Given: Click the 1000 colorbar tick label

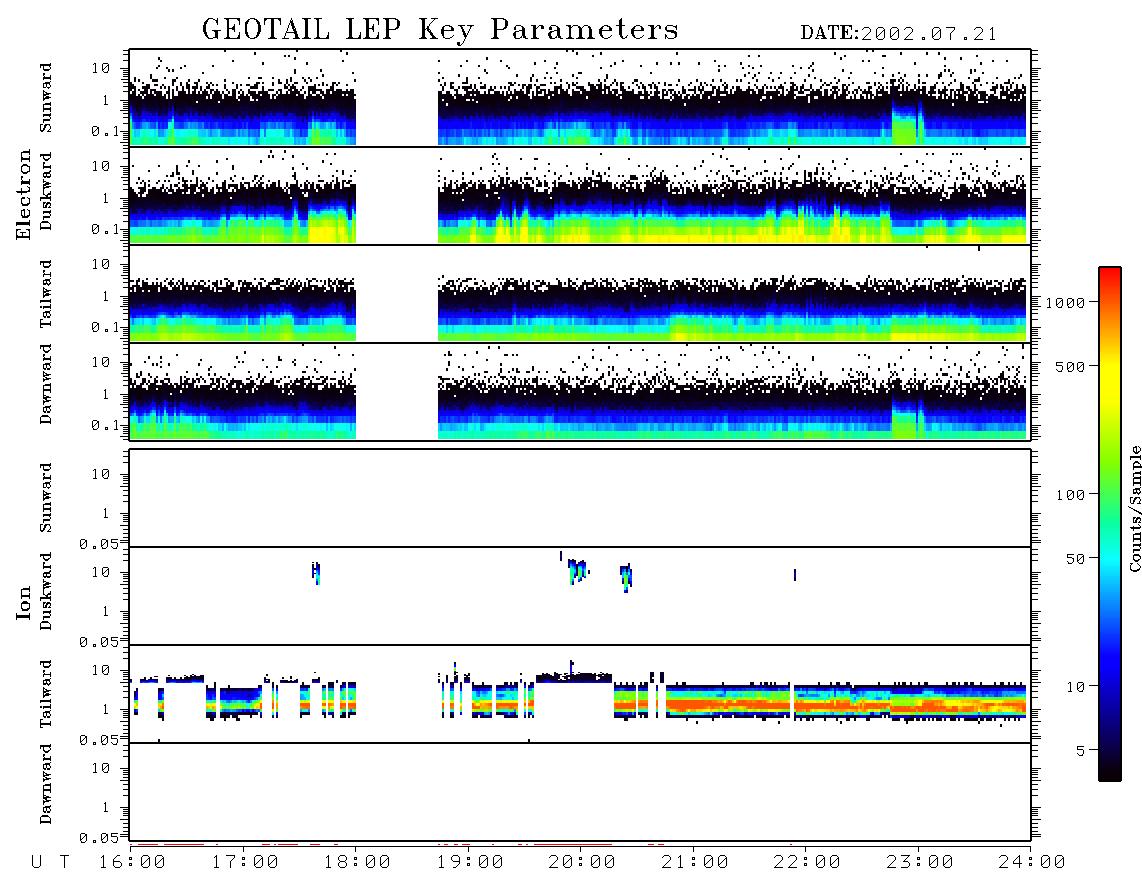Looking at the screenshot, I should point(1065,302).
